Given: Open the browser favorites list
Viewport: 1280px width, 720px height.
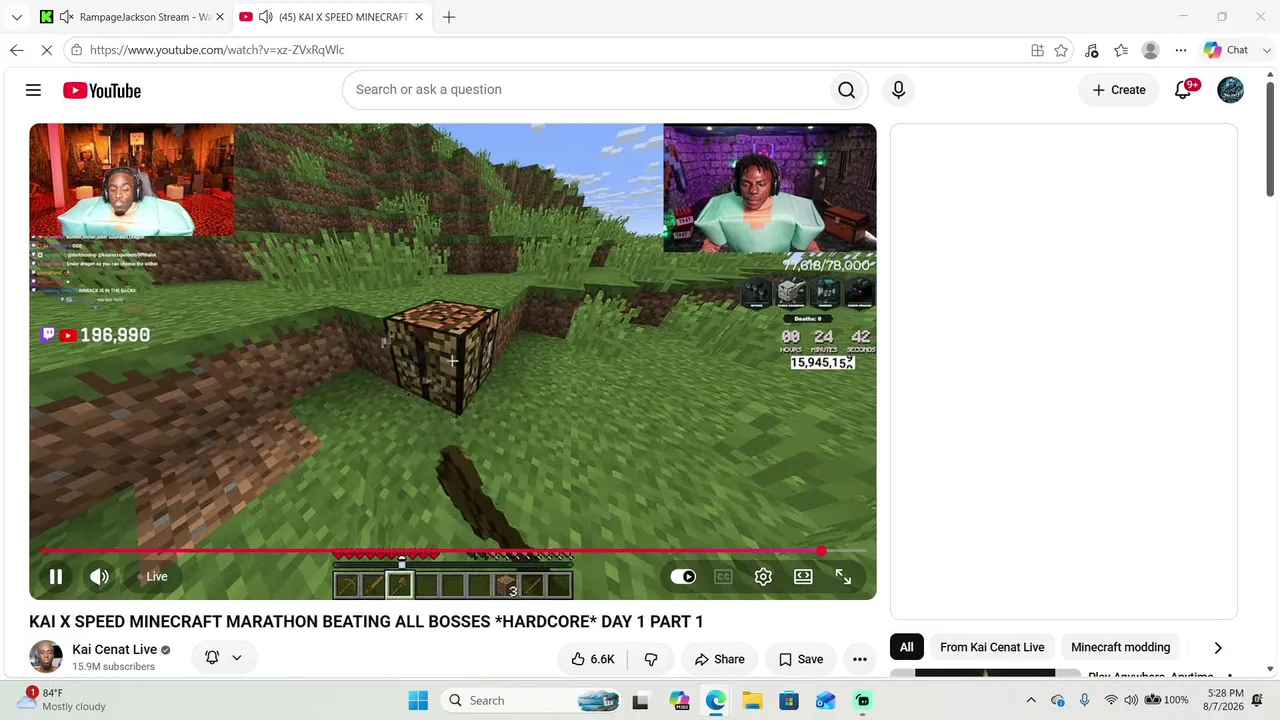Looking at the screenshot, I should (1121, 50).
